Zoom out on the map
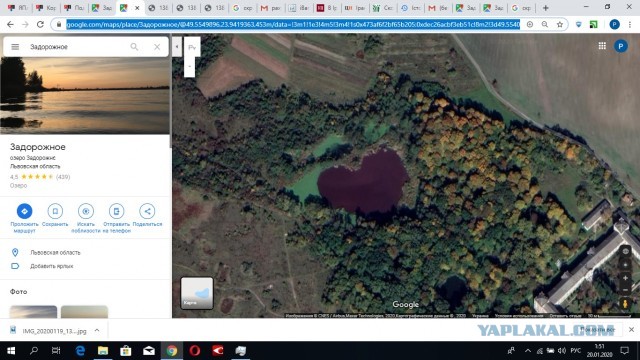640x360 pixels. point(625,290)
